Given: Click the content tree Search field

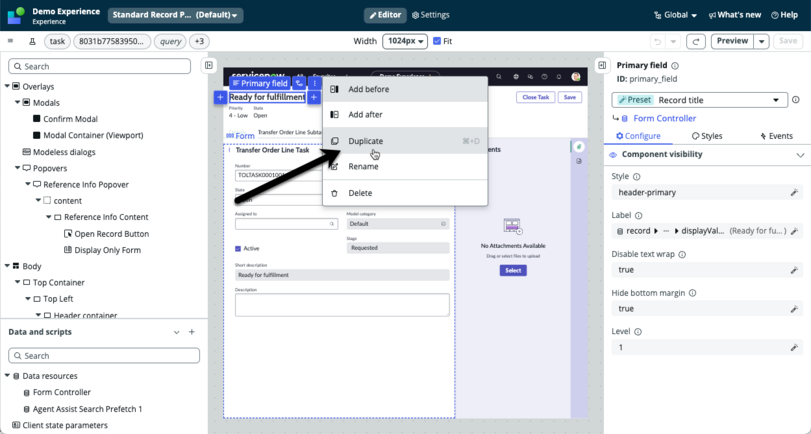Looking at the screenshot, I should (100, 66).
